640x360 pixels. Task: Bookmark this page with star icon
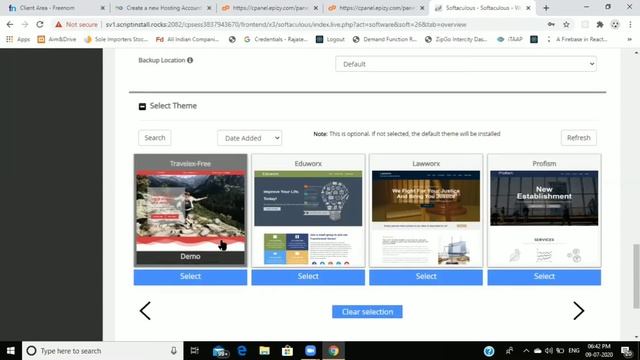click(566, 24)
